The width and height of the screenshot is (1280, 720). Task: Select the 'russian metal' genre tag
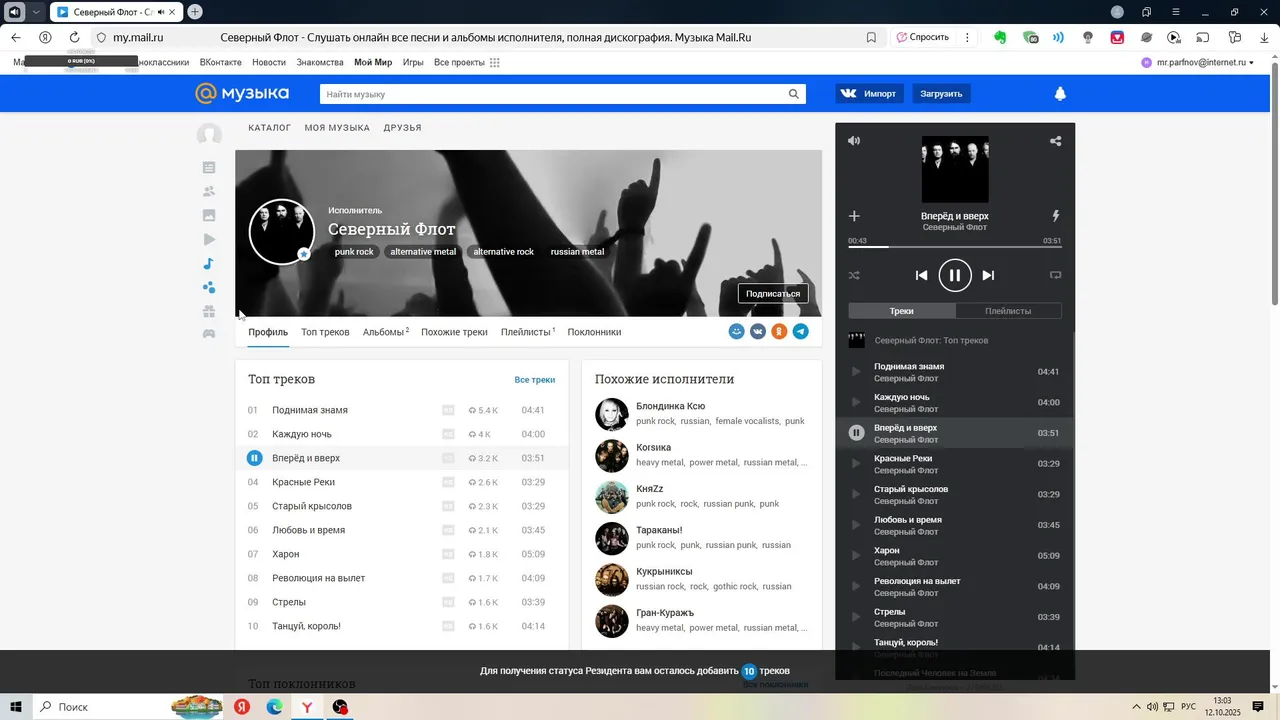[x=577, y=252]
